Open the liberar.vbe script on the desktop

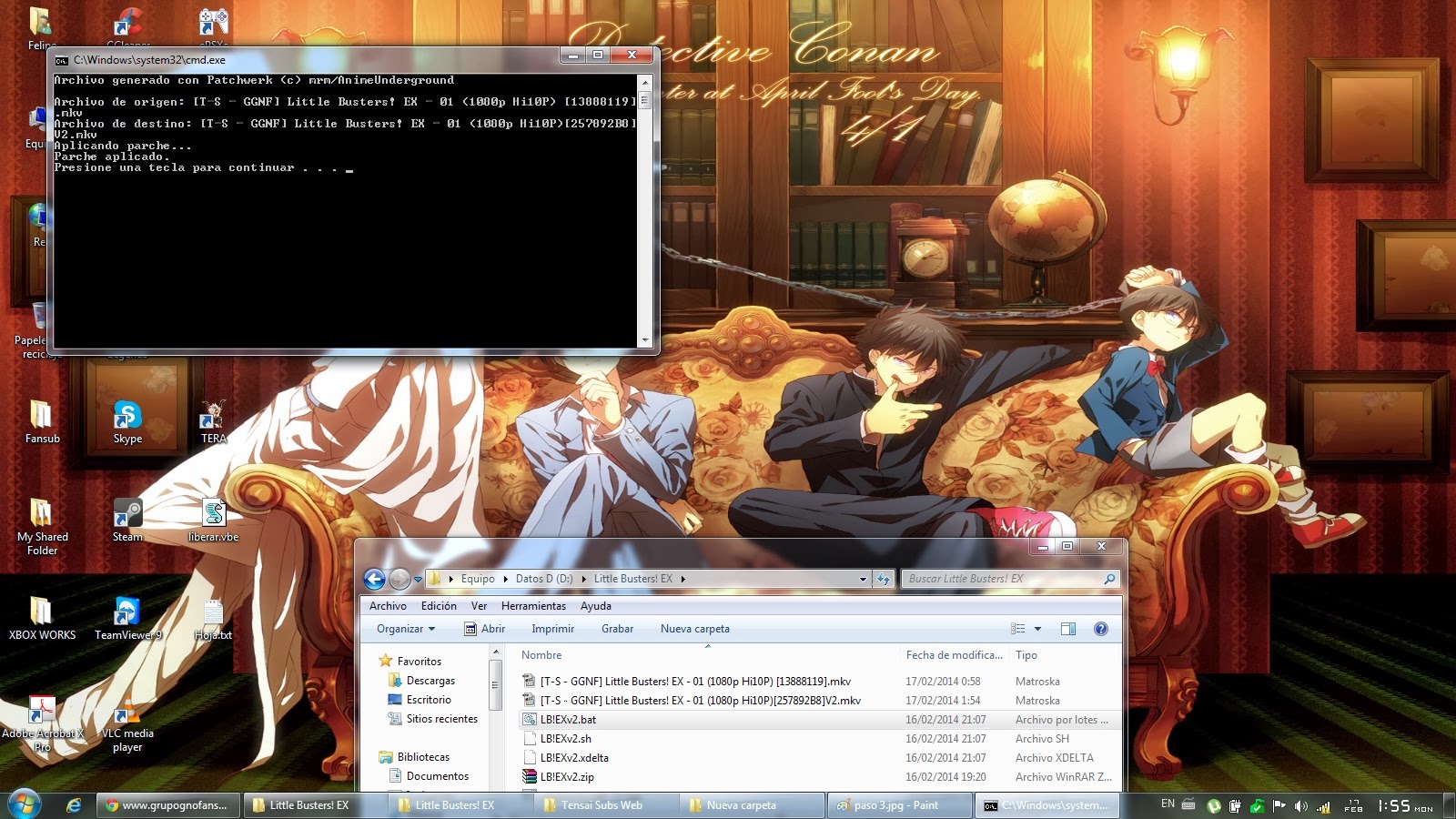coord(214,521)
